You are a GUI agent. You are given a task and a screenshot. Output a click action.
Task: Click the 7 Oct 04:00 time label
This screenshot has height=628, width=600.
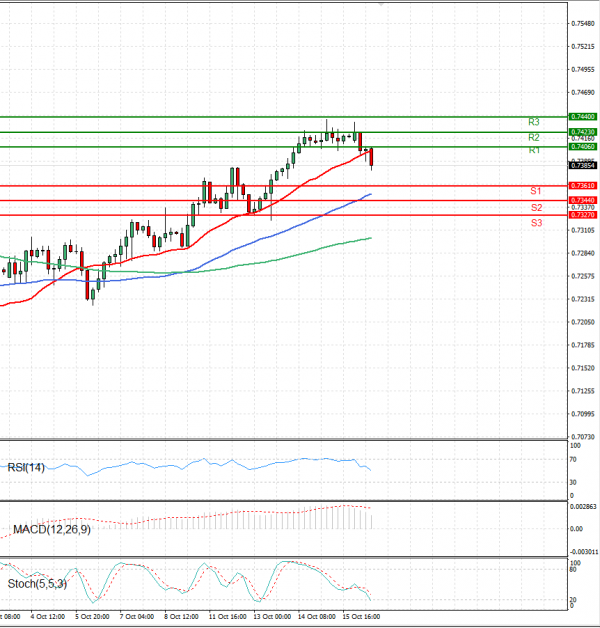[x=137, y=617]
